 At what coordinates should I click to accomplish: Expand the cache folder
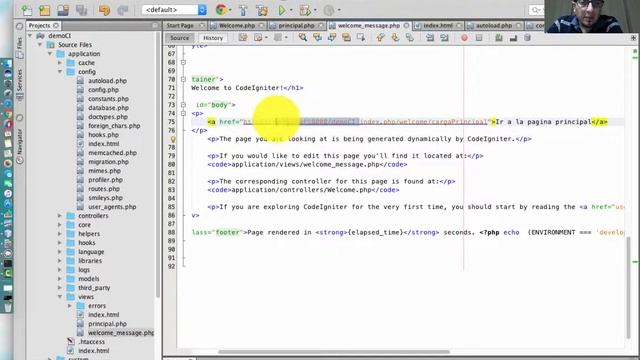[60, 63]
